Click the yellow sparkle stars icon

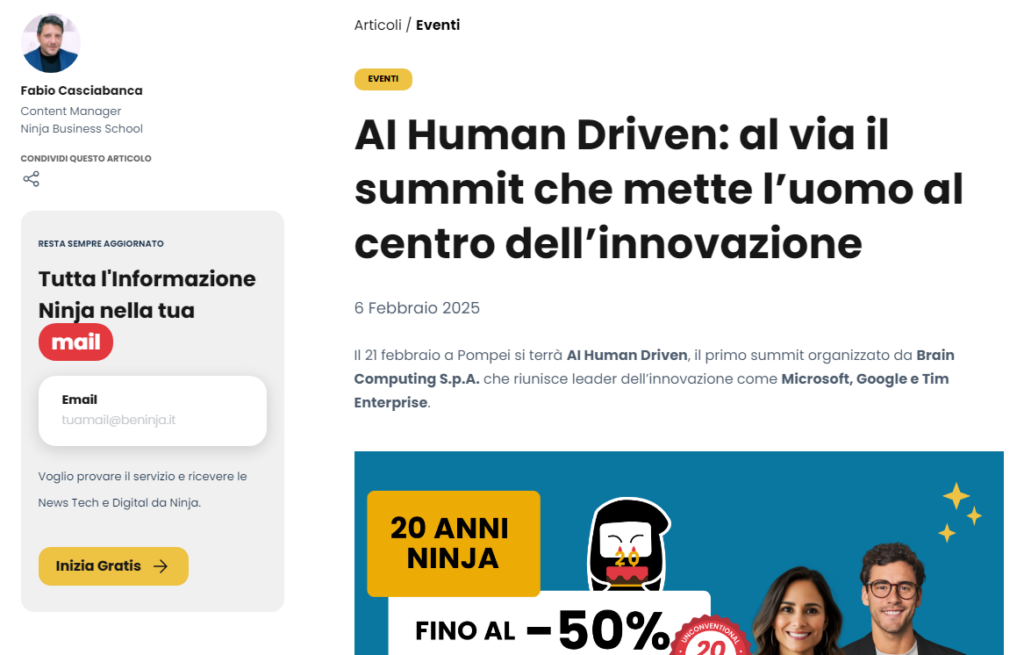(961, 513)
